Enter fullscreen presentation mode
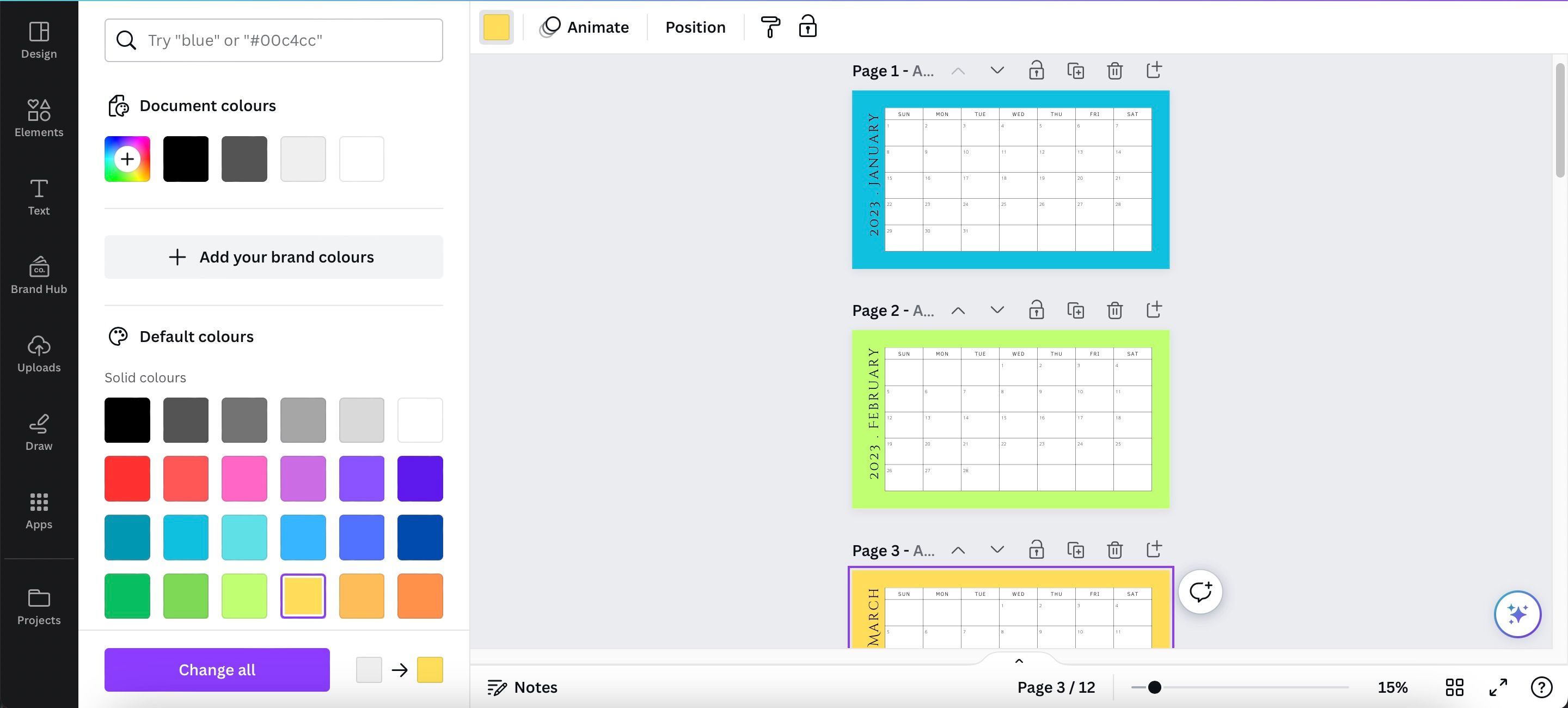The image size is (1568, 708). coord(1498,687)
